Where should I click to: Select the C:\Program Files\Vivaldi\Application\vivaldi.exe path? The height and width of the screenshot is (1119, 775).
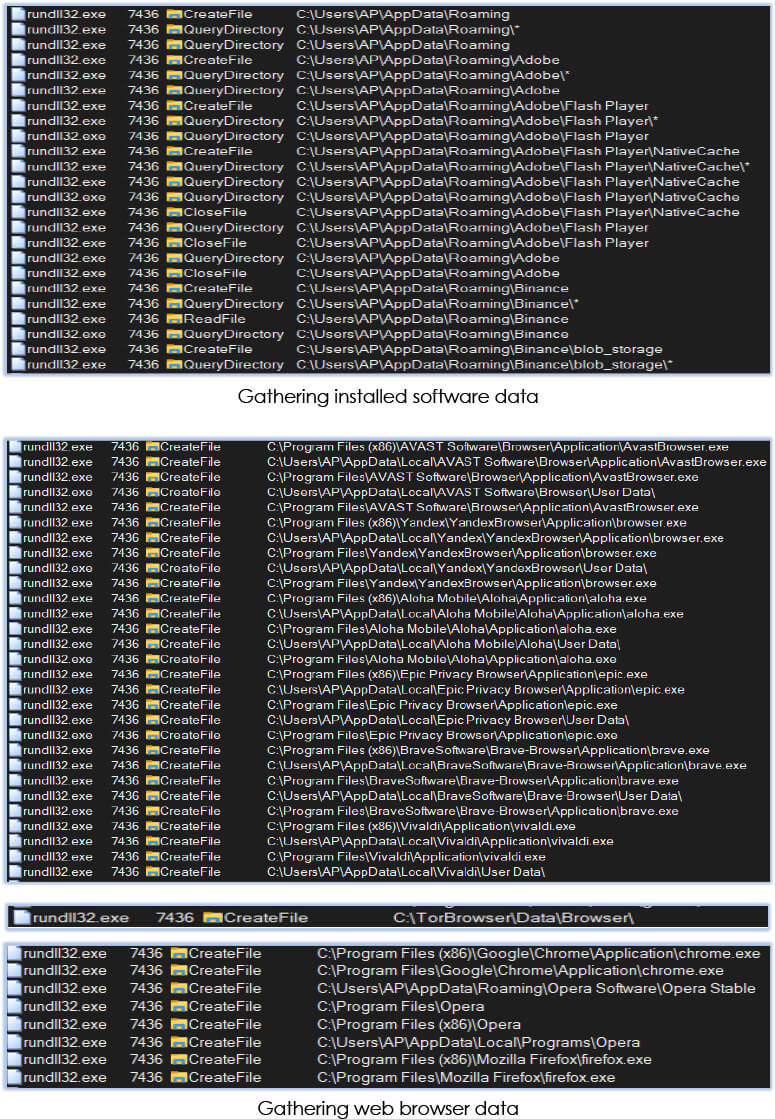pyautogui.click(x=406, y=856)
